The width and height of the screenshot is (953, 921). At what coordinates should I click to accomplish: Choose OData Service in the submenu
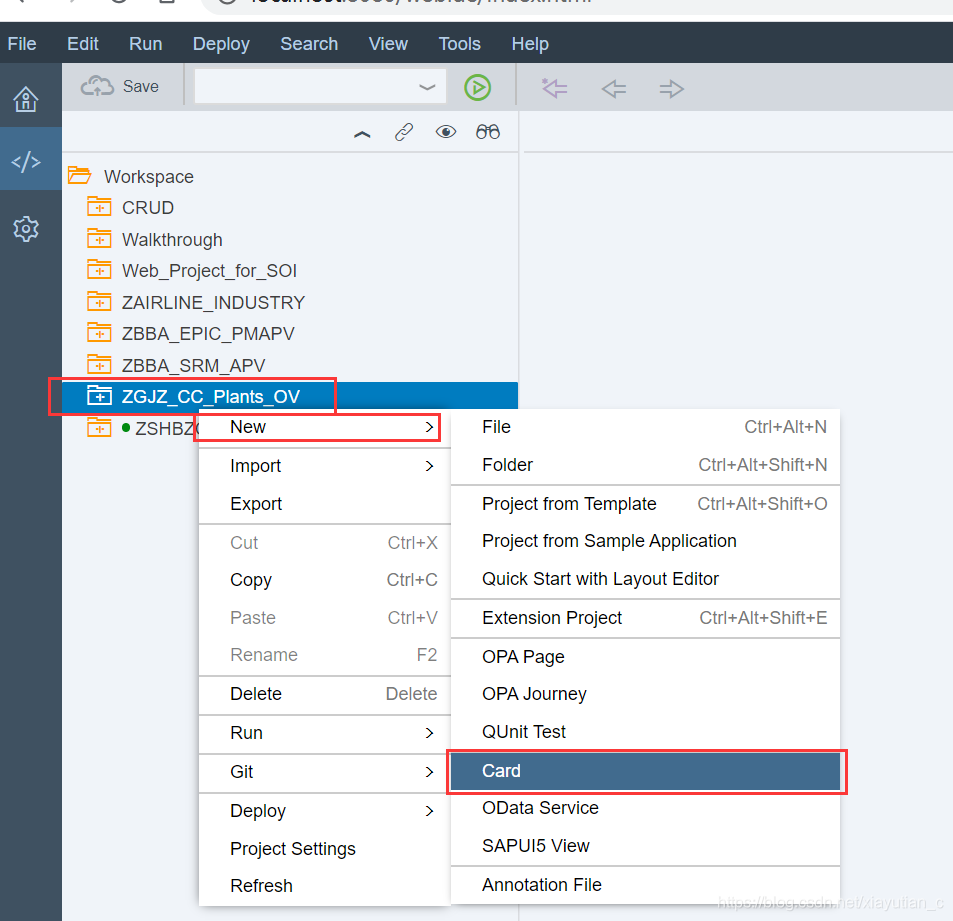[x=540, y=808]
